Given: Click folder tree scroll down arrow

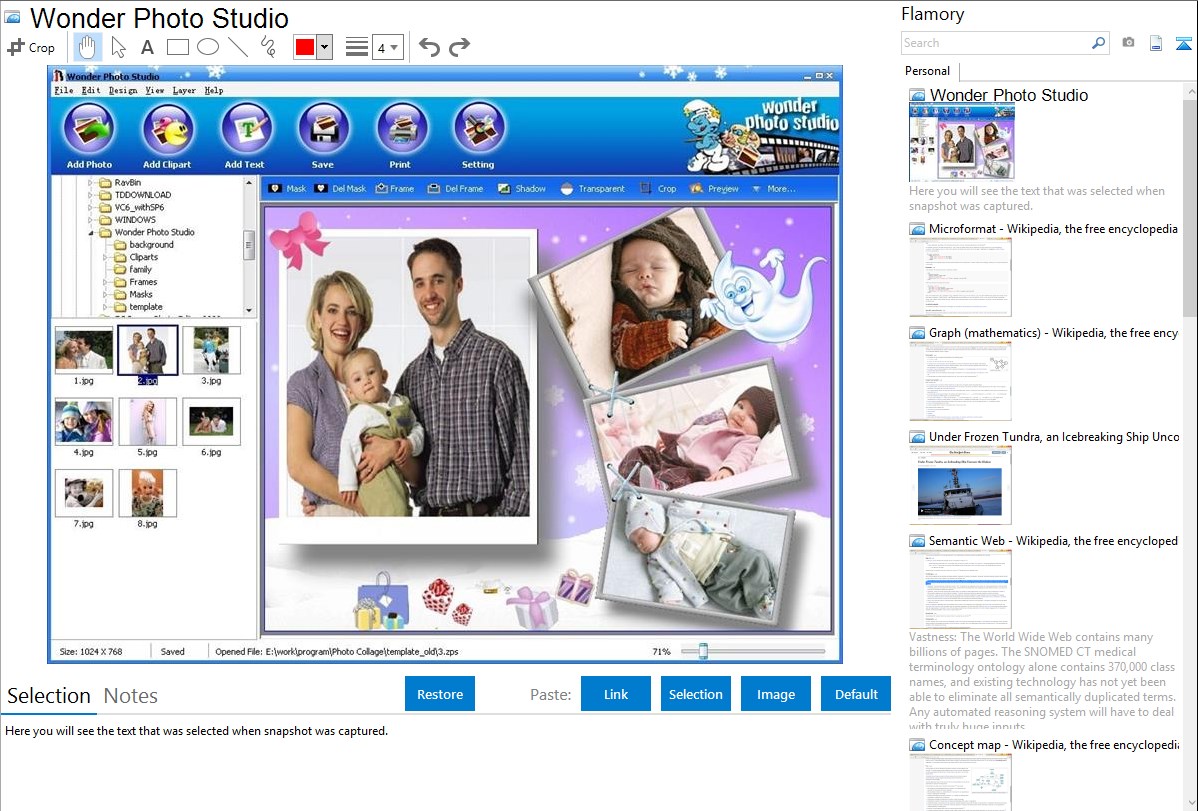Looking at the screenshot, I should [248, 310].
